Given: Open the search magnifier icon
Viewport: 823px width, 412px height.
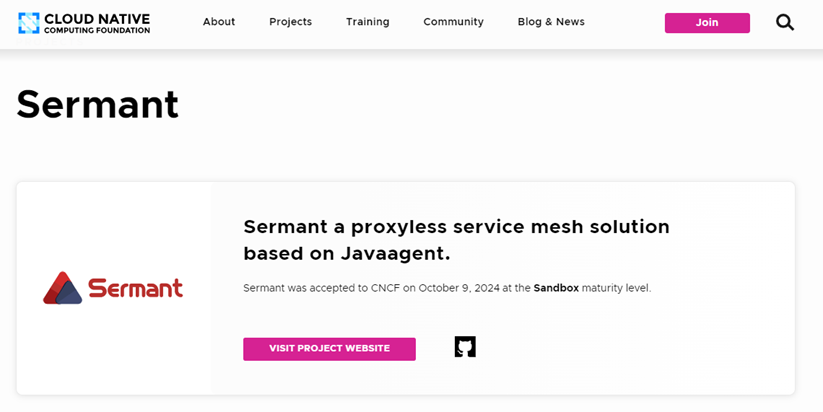Looking at the screenshot, I should (785, 22).
